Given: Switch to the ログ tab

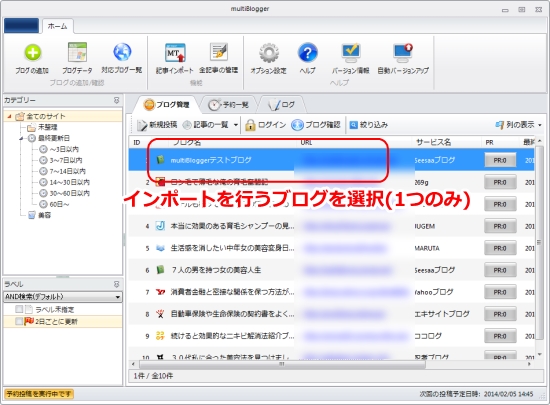Looking at the screenshot, I should coord(282,104).
